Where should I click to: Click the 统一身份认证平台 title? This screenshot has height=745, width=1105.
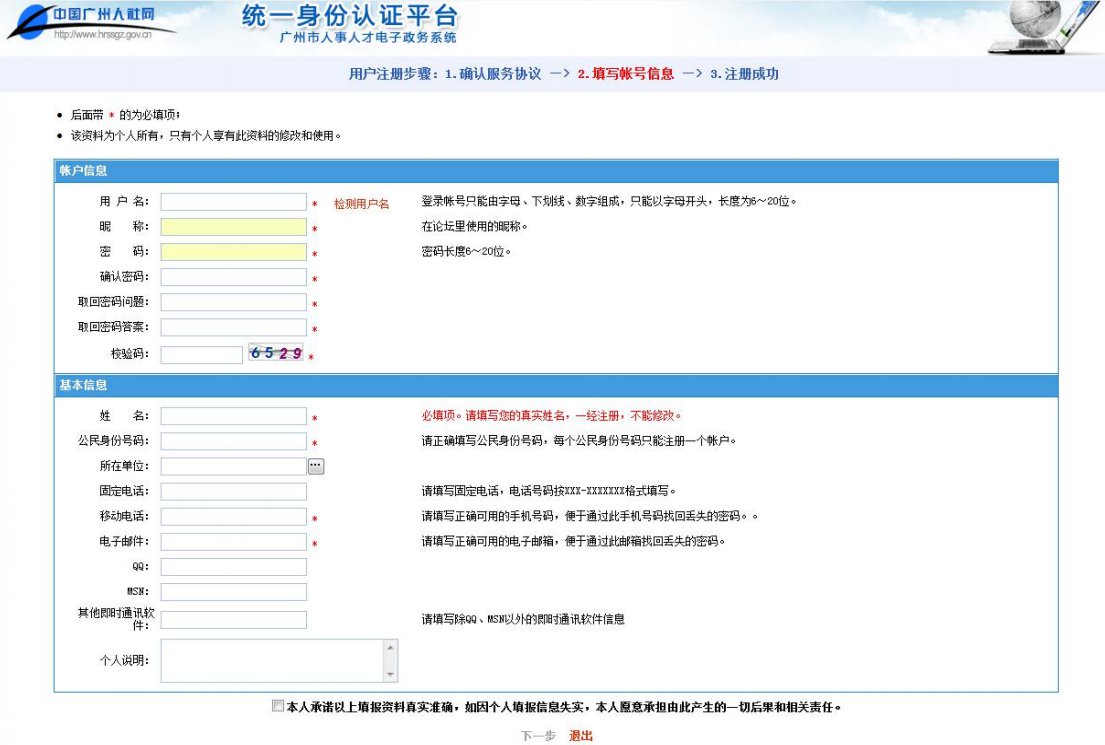click(350, 16)
